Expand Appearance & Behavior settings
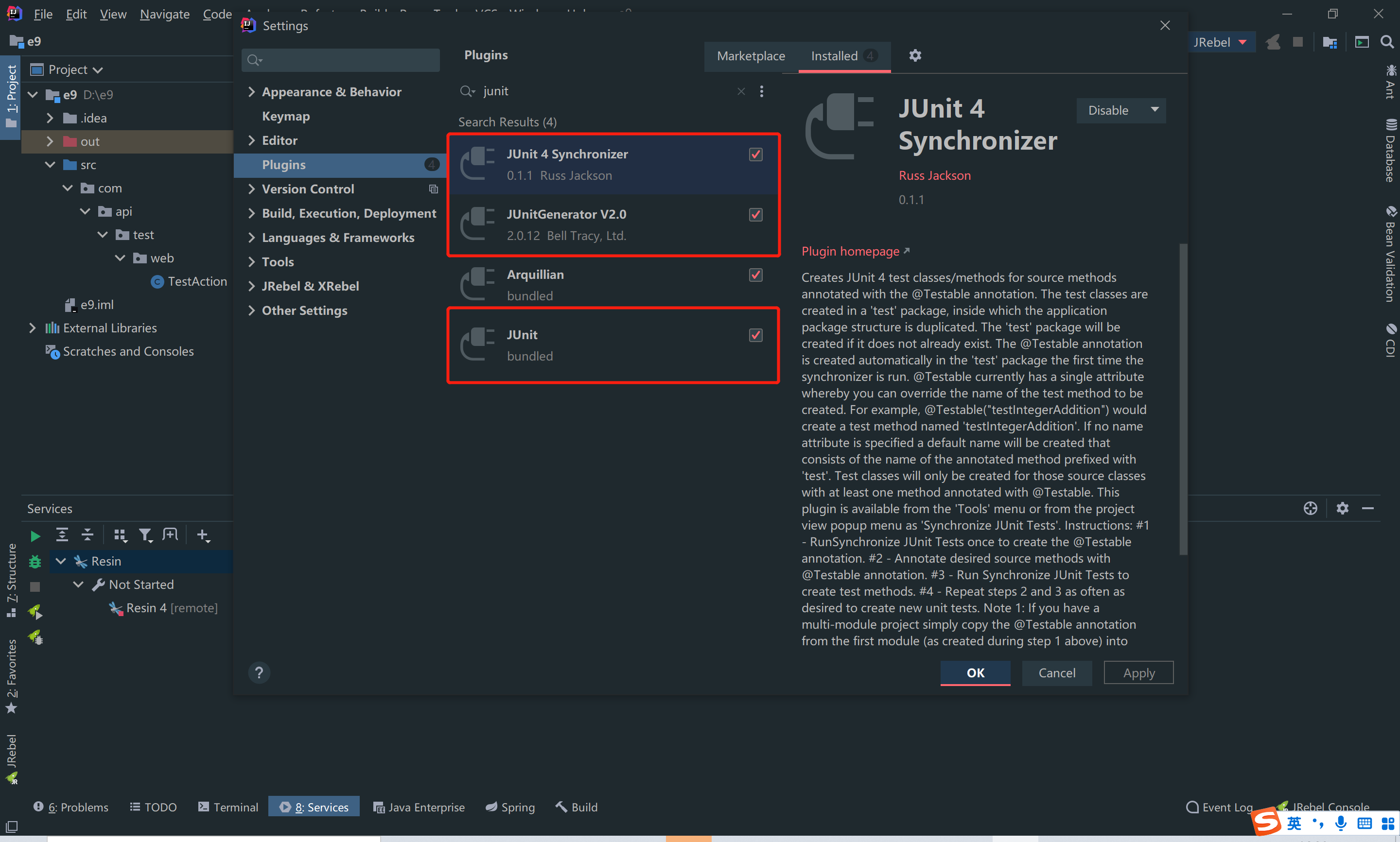Viewport: 1400px width, 842px height. click(251, 92)
